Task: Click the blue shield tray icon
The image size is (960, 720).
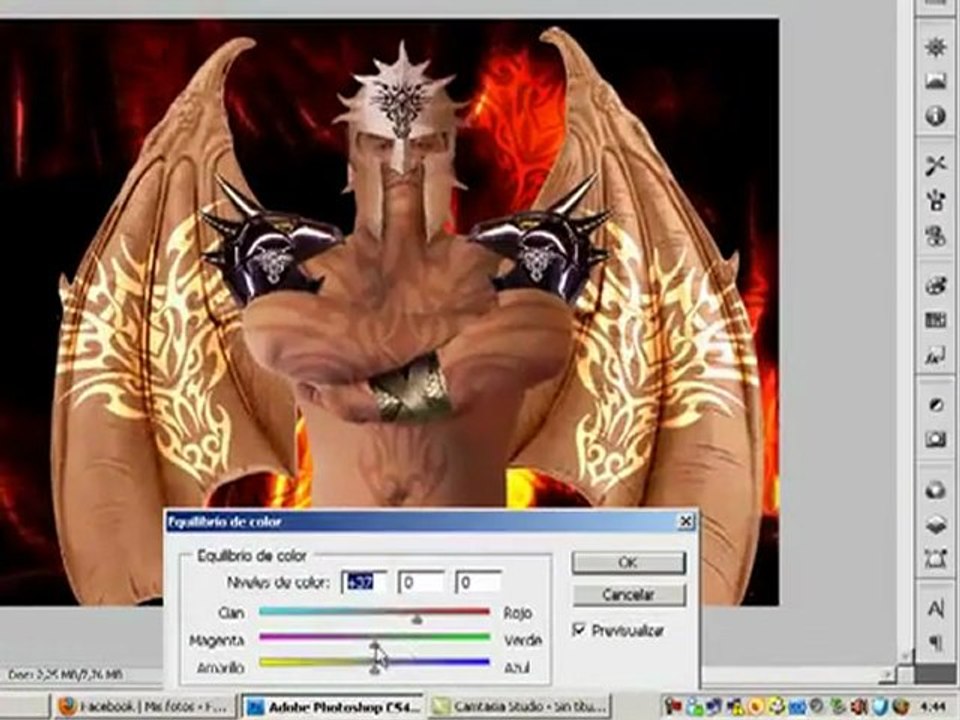Action: click(881, 707)
